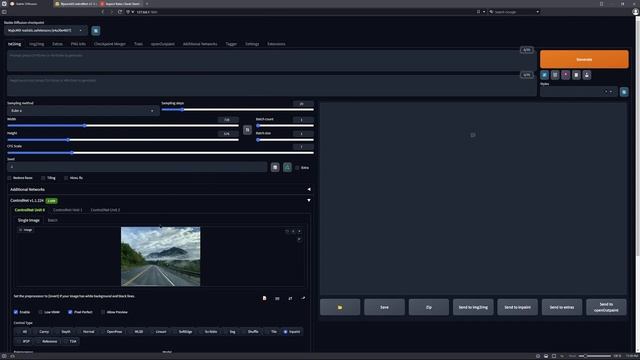Click the browser reload button

(x=120, y=12)
